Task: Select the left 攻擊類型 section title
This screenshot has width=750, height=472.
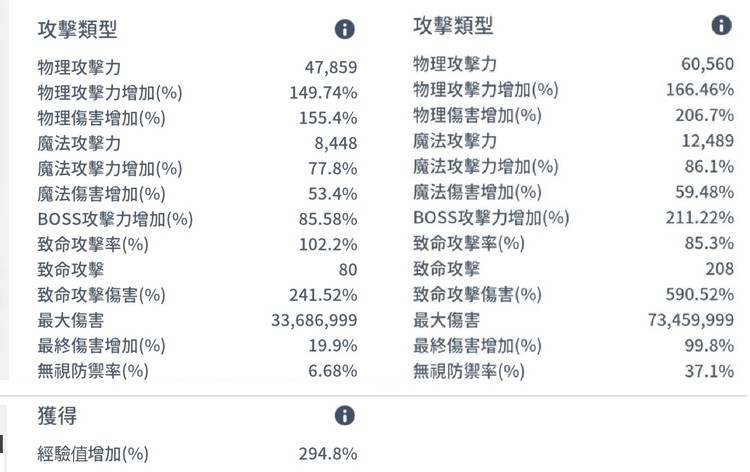Action: coord(77,29)
